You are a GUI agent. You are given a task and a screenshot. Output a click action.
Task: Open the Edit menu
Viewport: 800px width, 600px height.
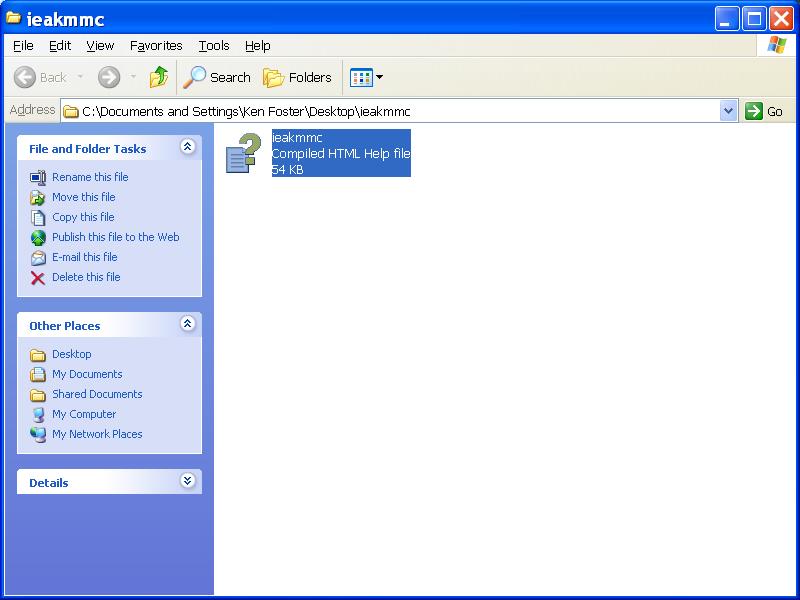point(60,46)
